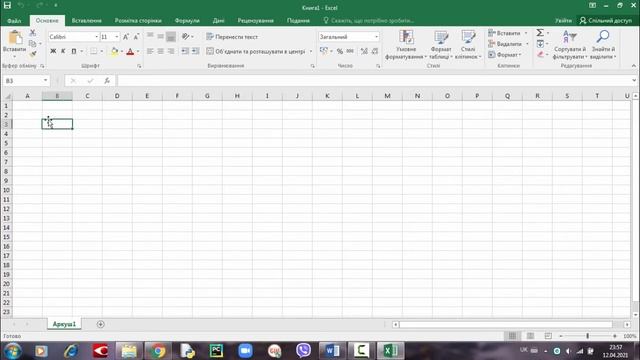Align cell text to the left

150,51
